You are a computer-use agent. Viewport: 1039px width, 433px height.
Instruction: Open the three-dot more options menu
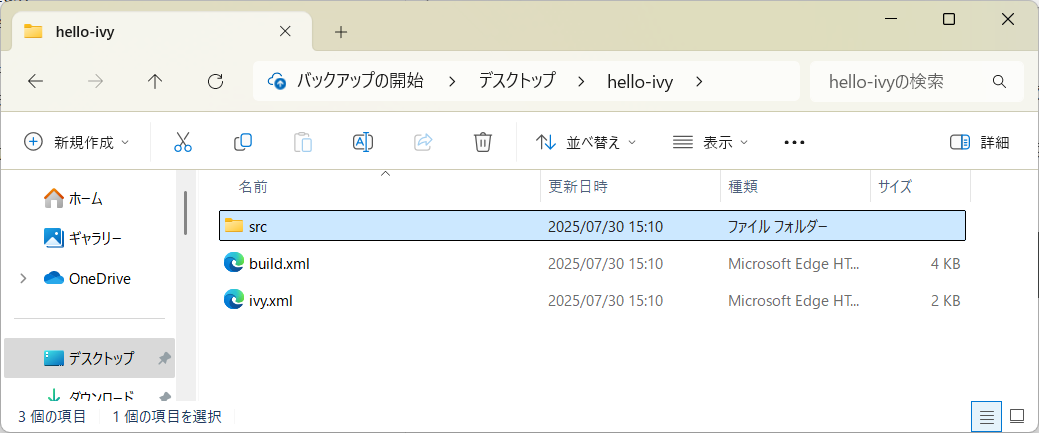tap(794, 142)
